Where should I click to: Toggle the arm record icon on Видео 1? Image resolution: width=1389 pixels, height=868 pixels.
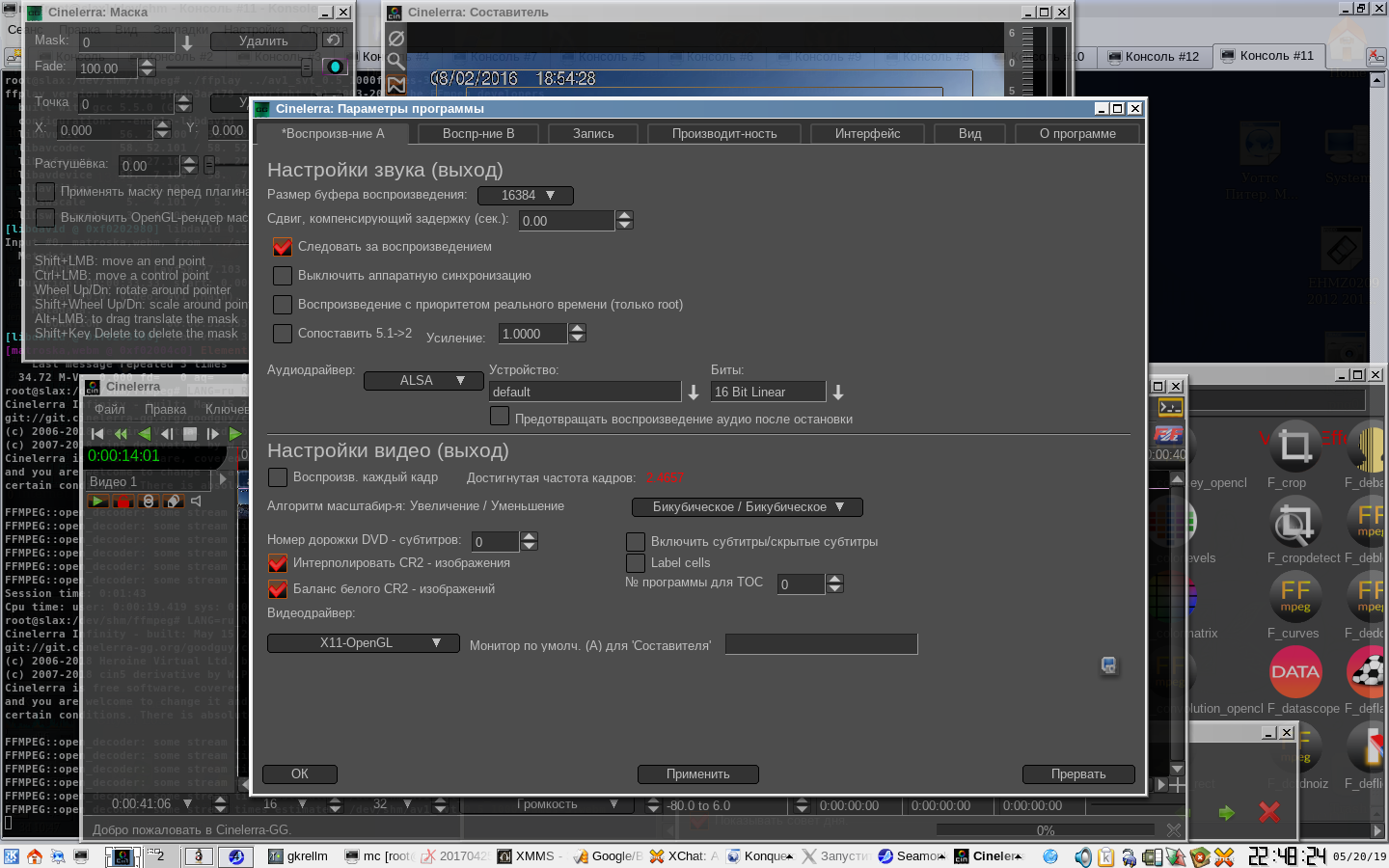(x=123, y=501)
